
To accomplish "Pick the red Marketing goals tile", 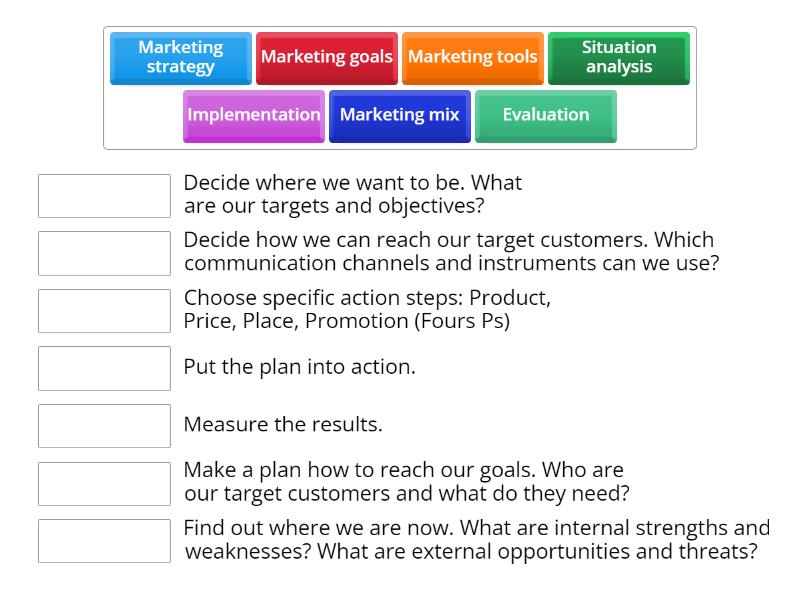I will (x=326, y=57).
